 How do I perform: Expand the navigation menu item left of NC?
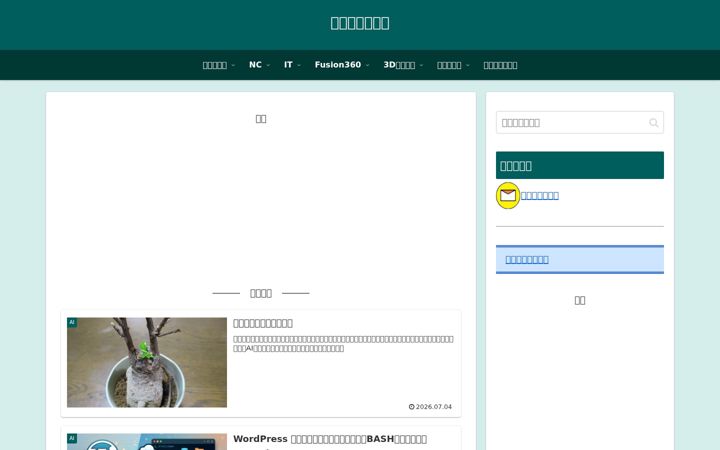(x=219, y=65)
